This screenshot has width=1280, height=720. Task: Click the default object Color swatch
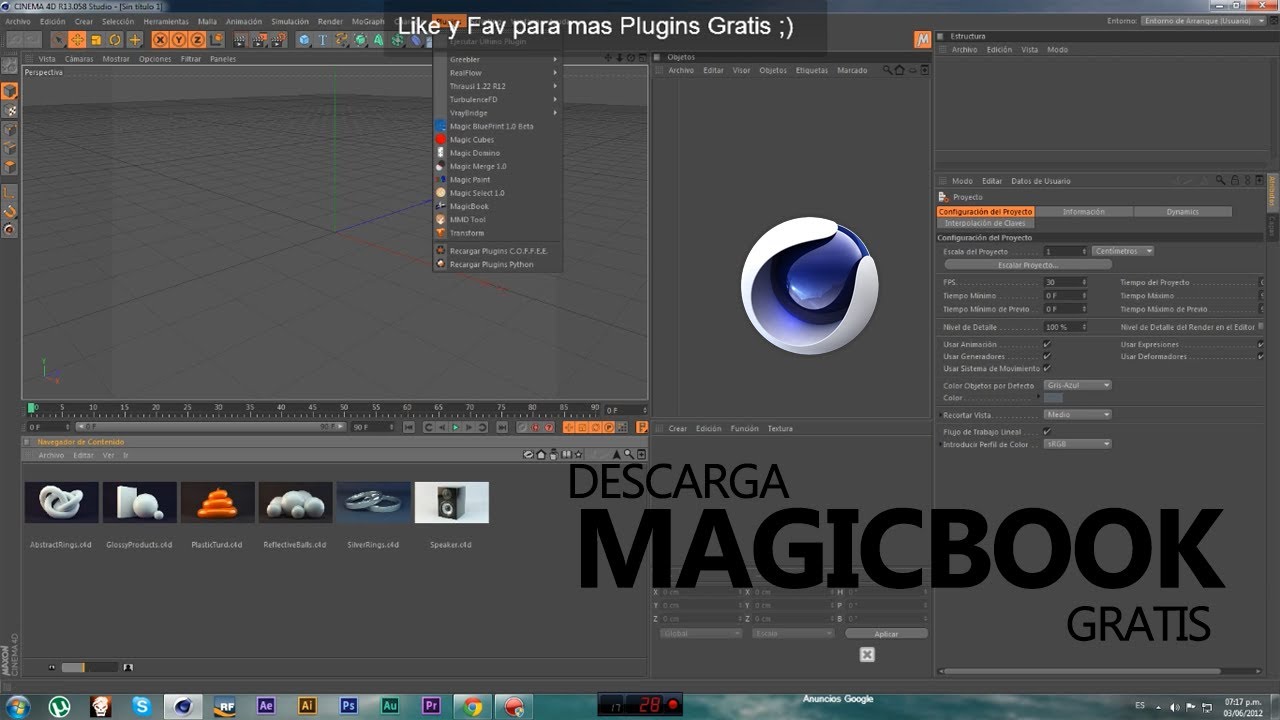[x=1053, y=398]
